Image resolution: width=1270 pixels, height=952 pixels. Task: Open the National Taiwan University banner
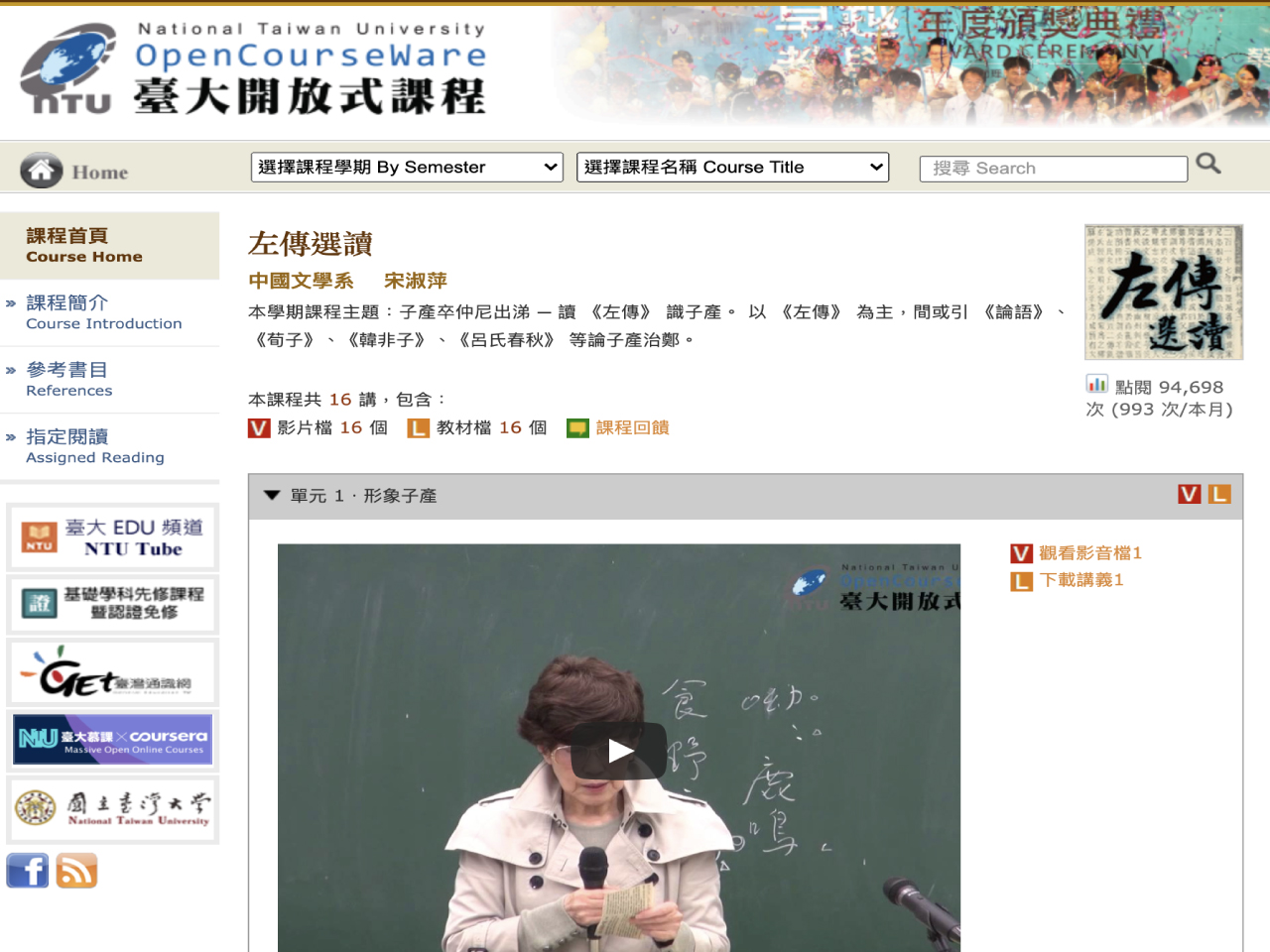[x=112, y=809]
